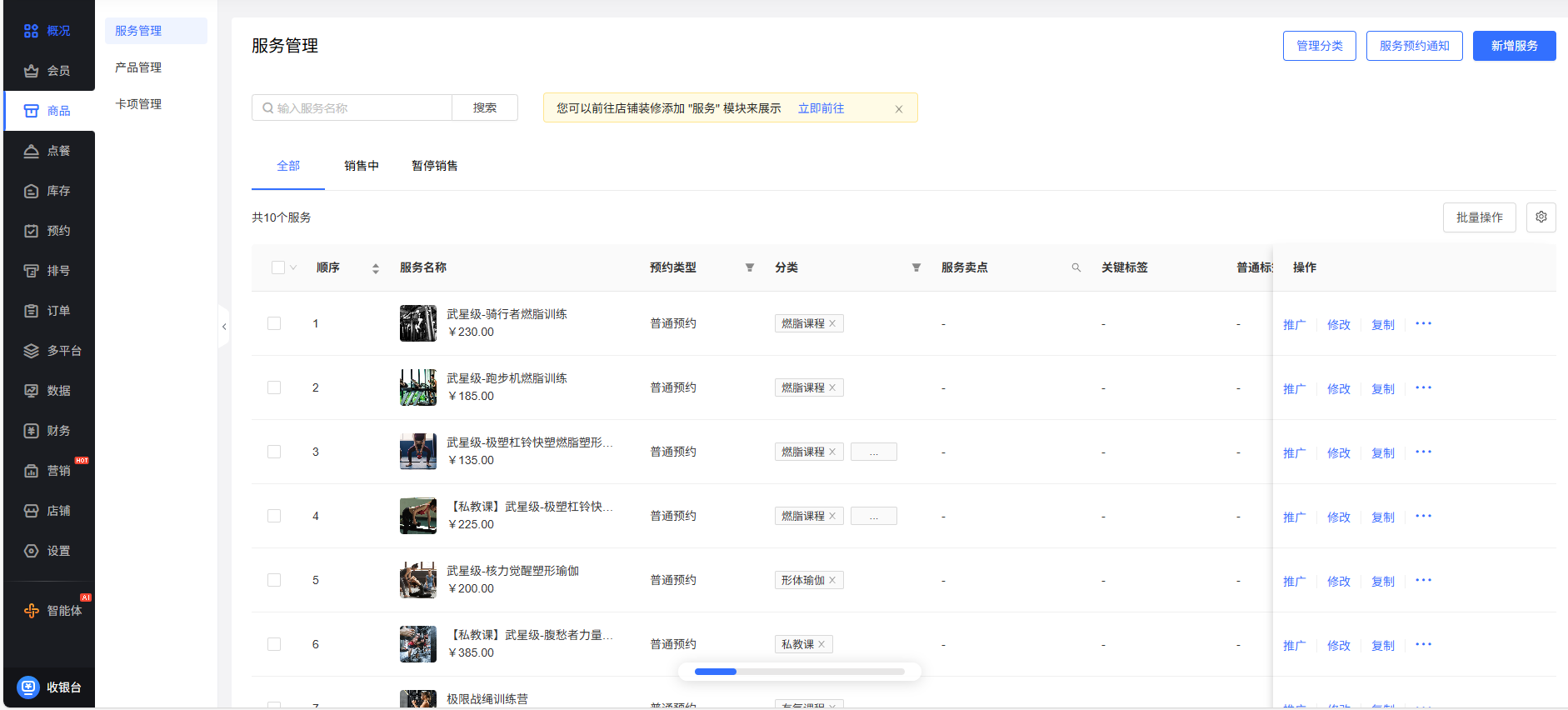Follow the 立即前往 link
This screenshot has width=1568, height=710.
(x=821, y=108)
